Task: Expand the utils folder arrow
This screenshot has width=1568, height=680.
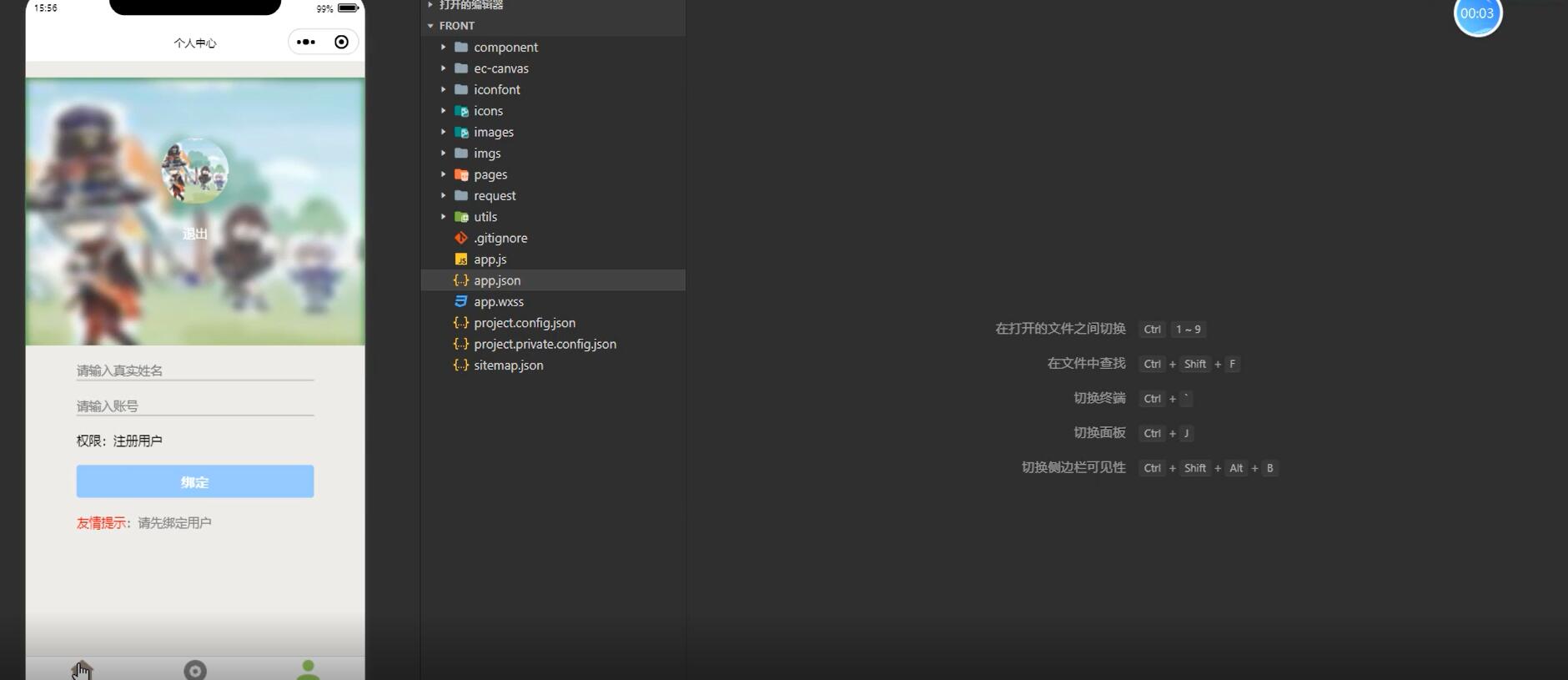Action: click(443, 217)
